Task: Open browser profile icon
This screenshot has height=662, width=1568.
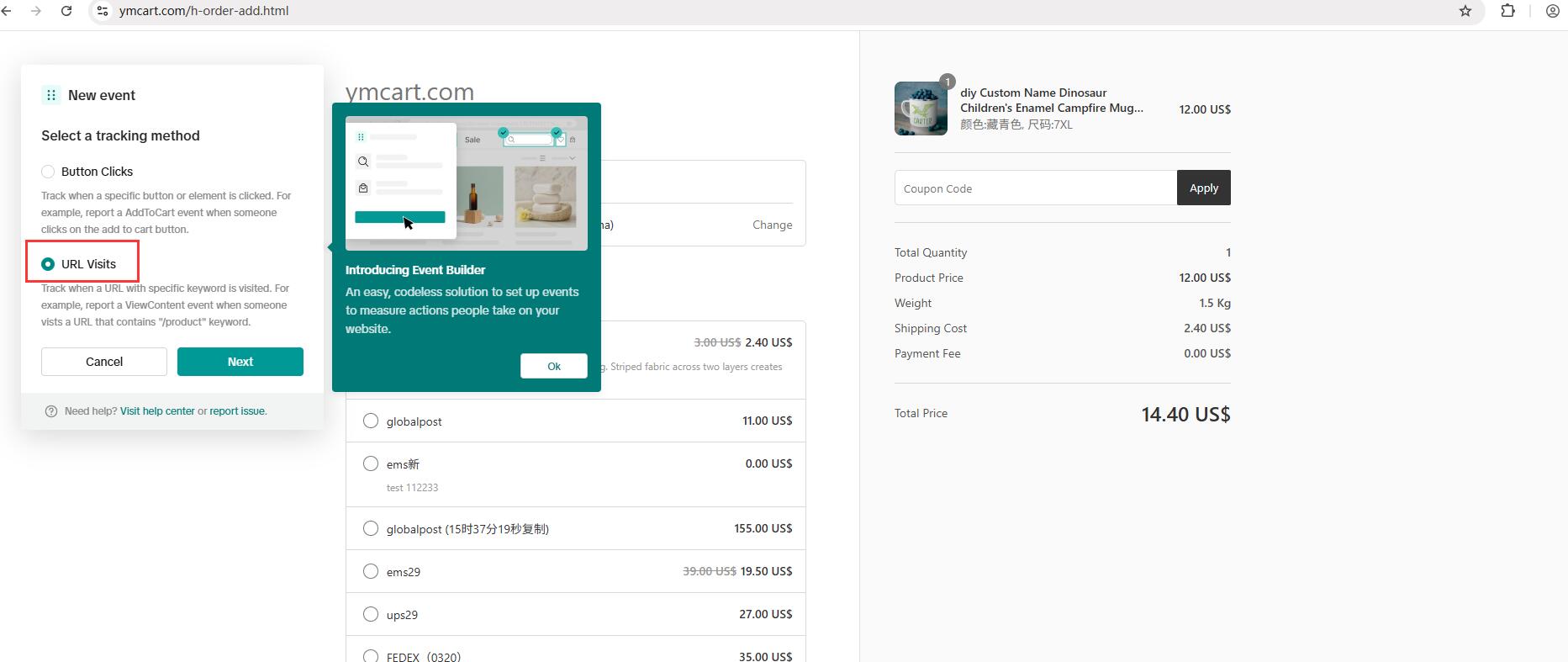Action: pos(1553,11)
